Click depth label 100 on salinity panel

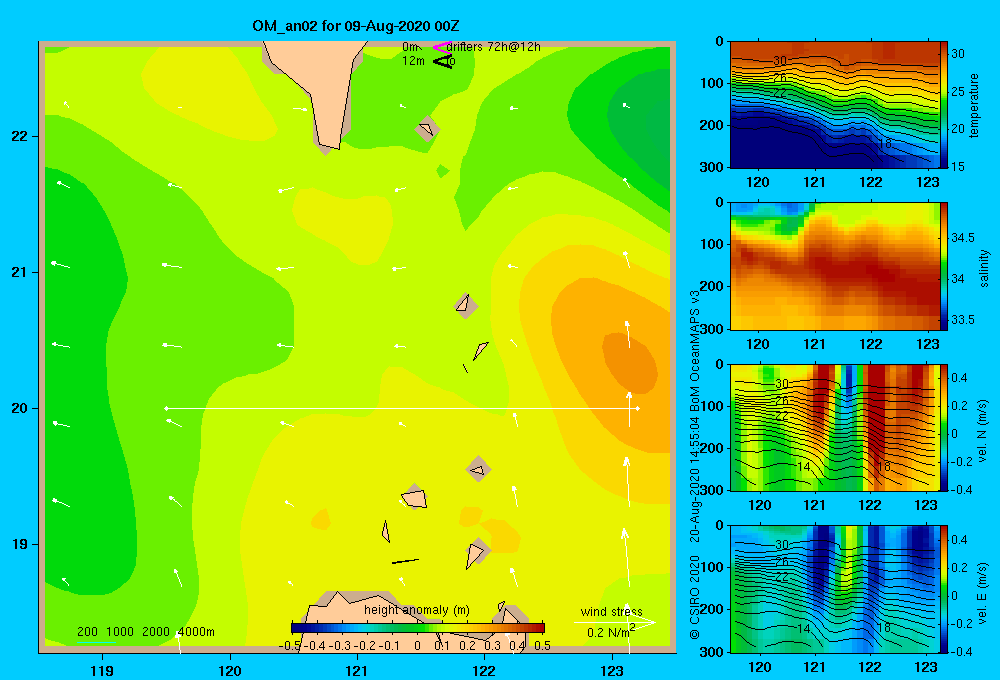[712, 244]
